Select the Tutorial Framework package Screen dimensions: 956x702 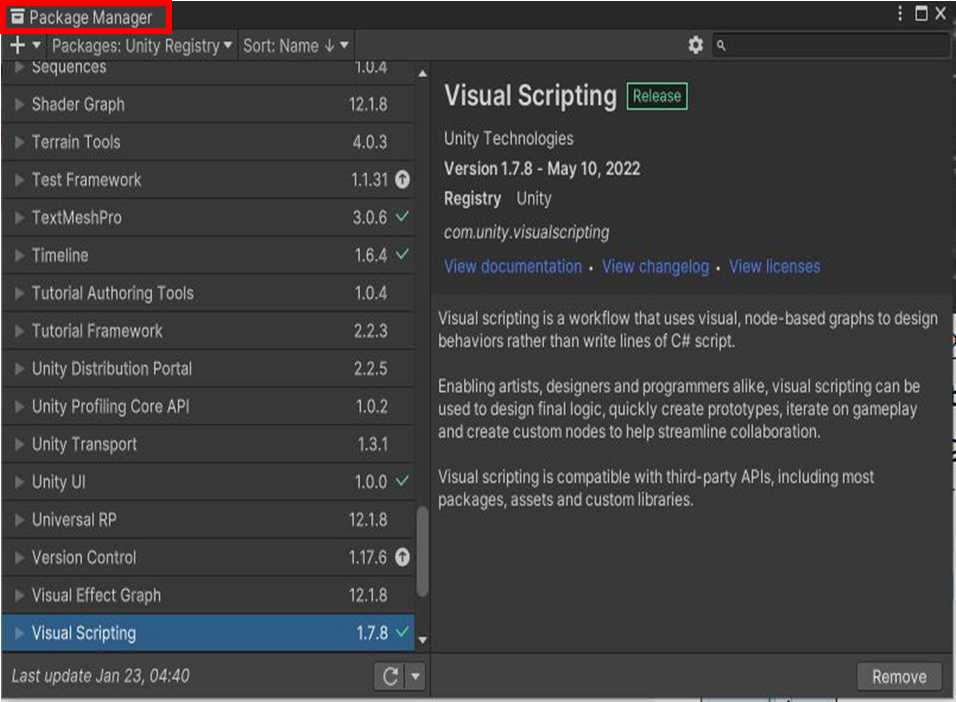pyautogui.click(x=208, y=331)
